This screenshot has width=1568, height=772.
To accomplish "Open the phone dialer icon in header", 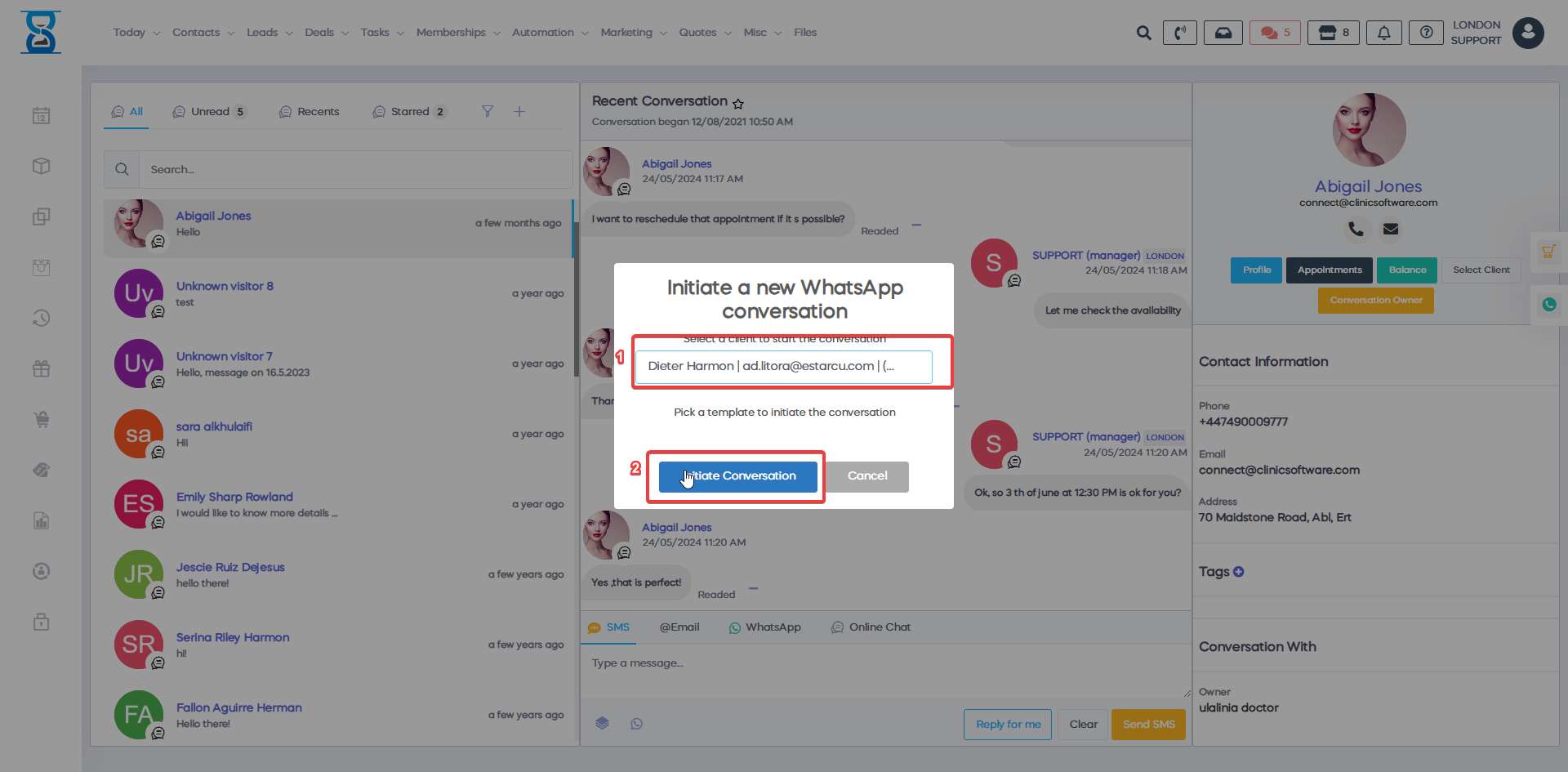I will (1179, 33).
